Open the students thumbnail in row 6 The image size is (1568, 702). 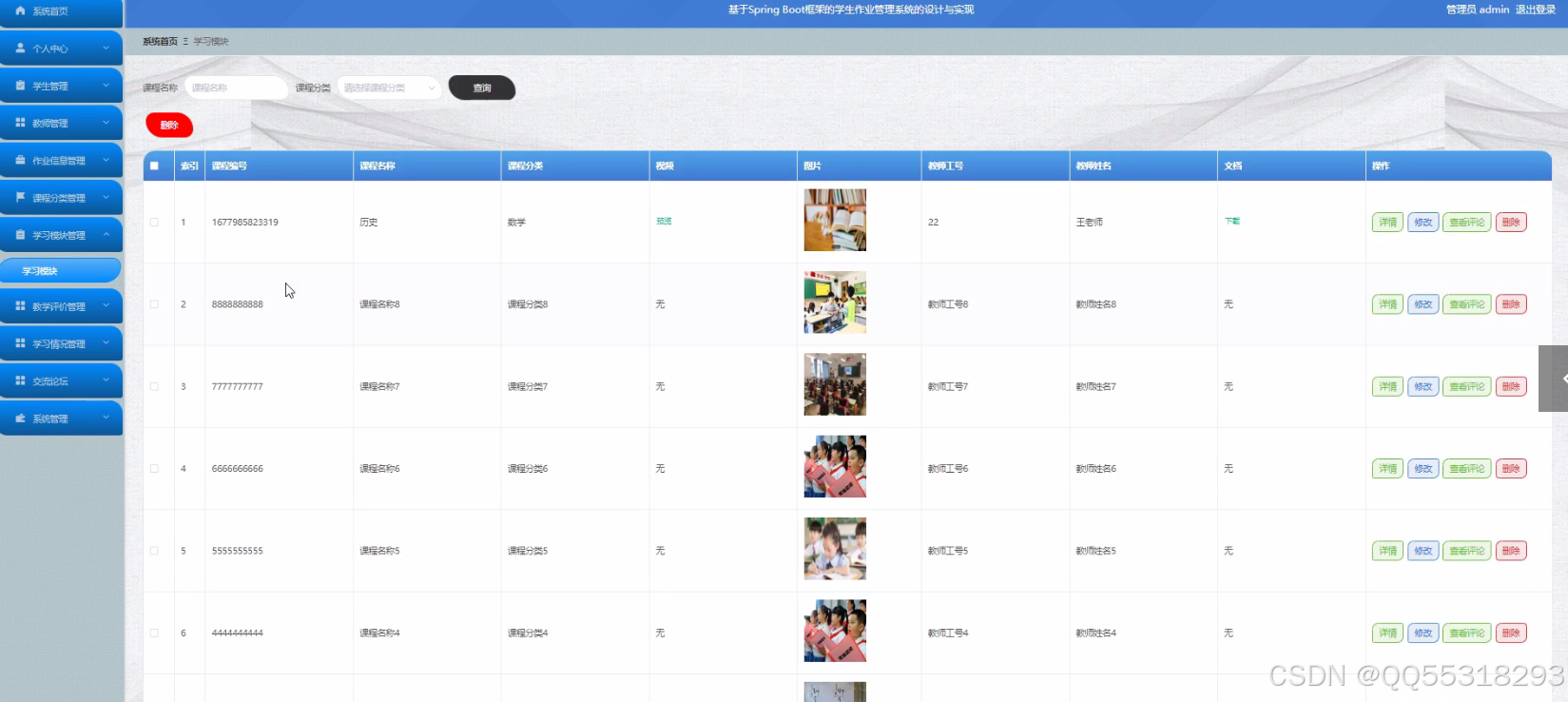pos(835,631)
